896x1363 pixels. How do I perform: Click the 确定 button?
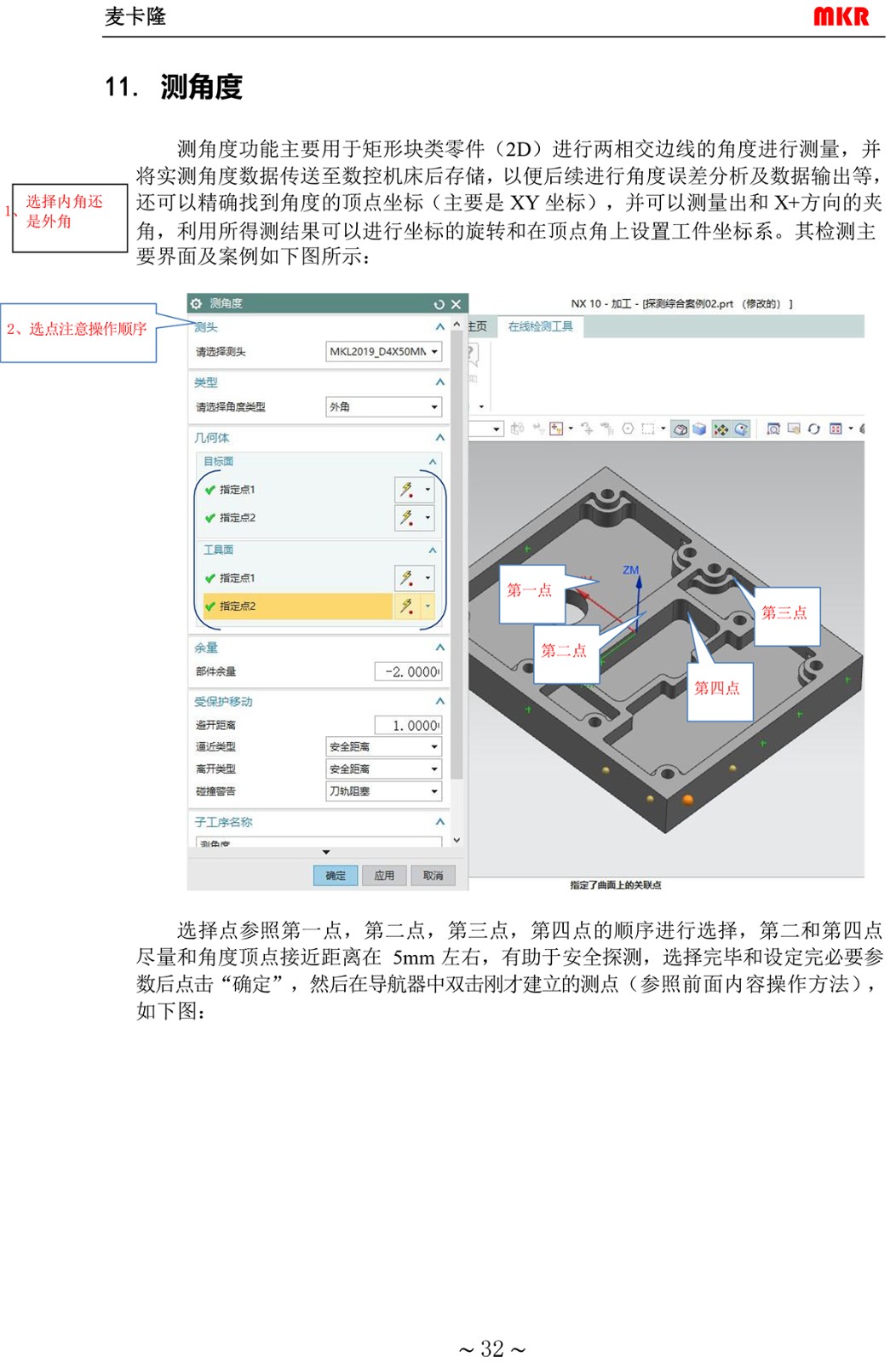(336, 876)
